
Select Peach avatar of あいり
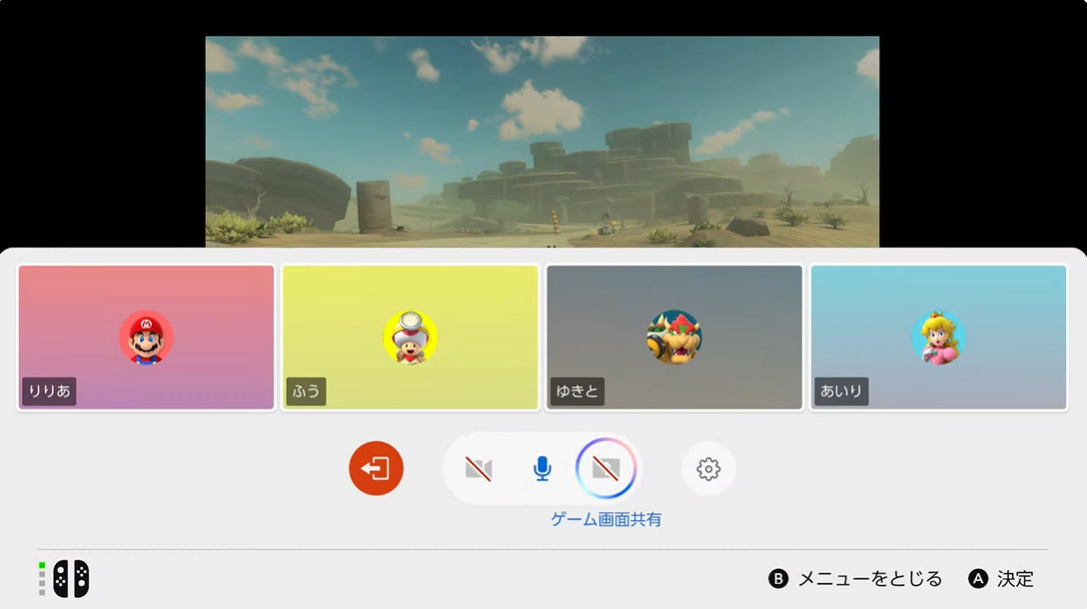click(x=938, y=338)
